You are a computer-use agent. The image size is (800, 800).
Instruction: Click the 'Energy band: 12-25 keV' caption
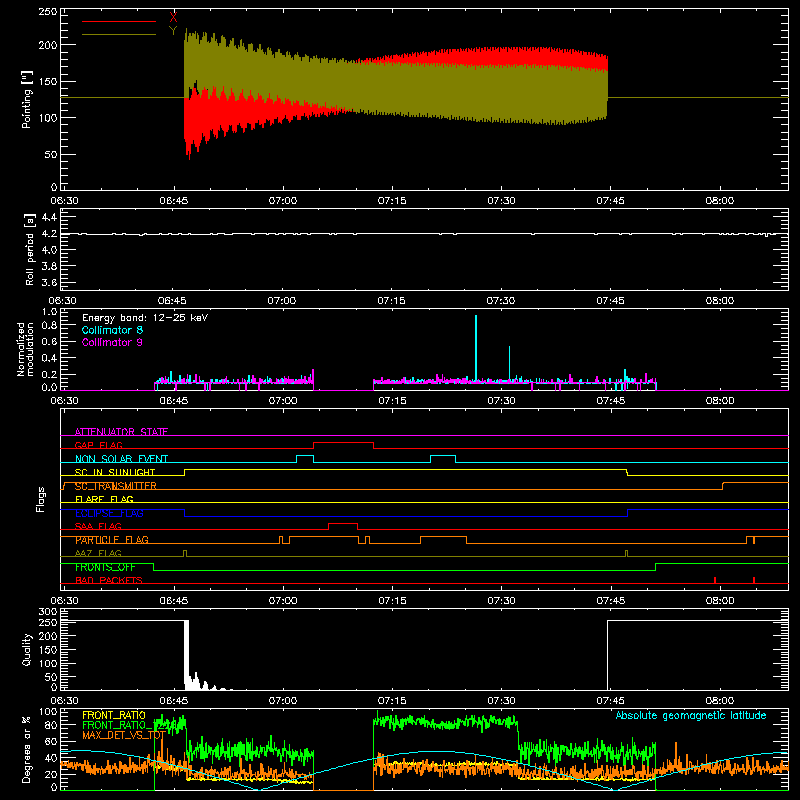(145, 318)
